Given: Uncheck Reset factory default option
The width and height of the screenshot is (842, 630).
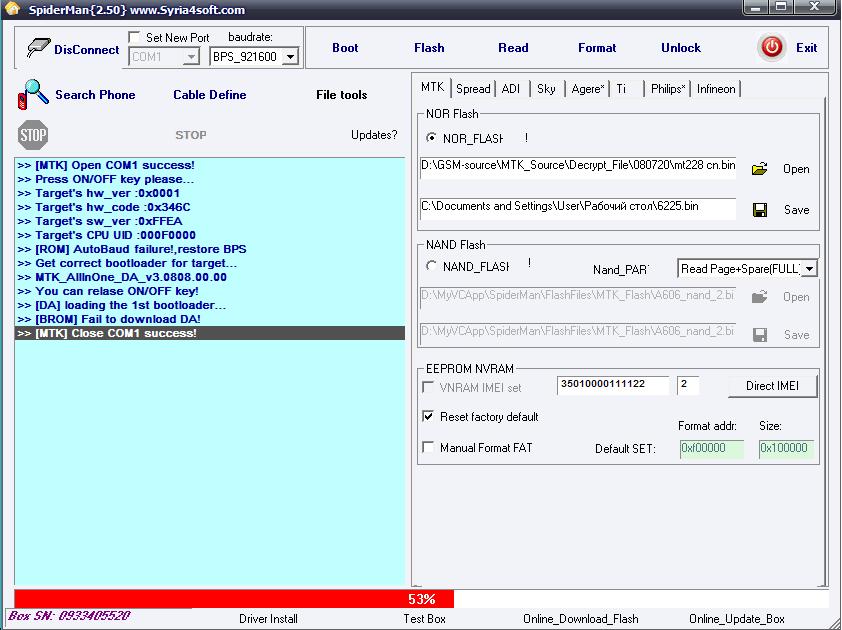Looking at the screenshot, I should tap(429, 417).
